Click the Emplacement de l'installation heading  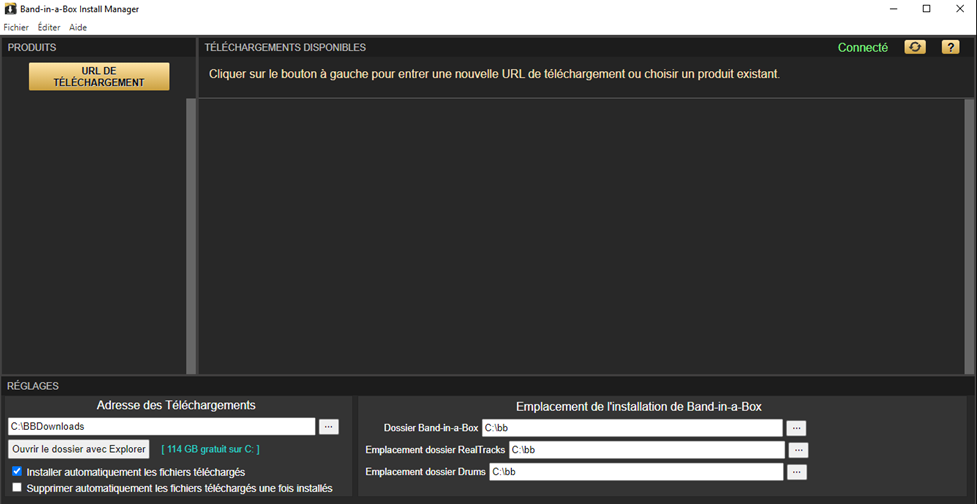(x=639, y=407)
